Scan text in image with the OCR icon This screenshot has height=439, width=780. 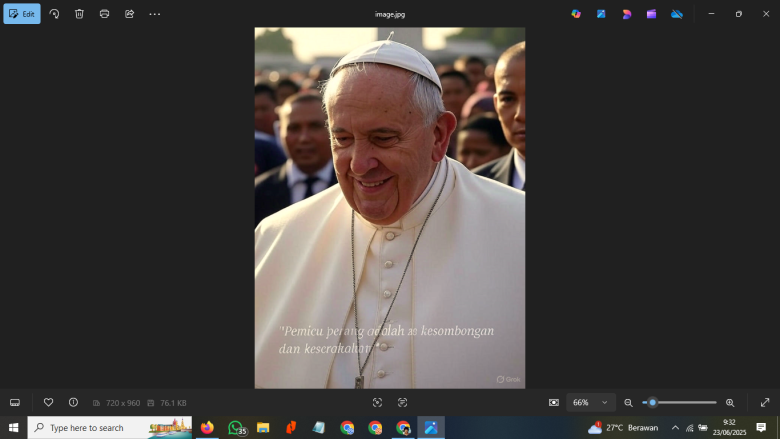click(x=402, y=402)
